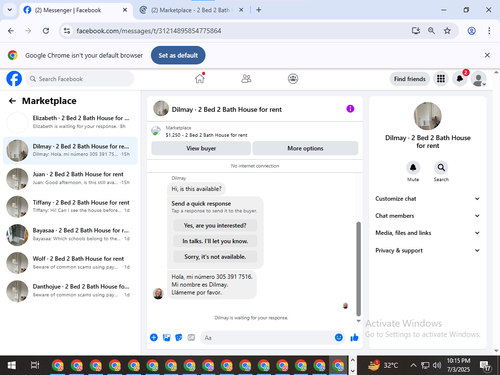The width and height of the screenshot is (500, 375).
Task: Send quick reply 'Sorry, it's not available.'
Action: (215, 257)
